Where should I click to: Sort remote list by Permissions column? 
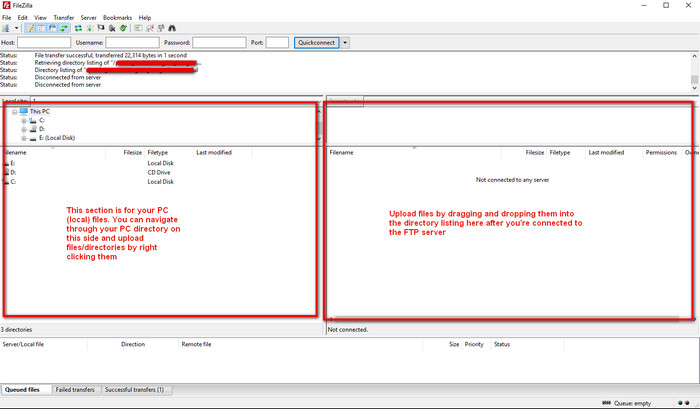point(662,152)
